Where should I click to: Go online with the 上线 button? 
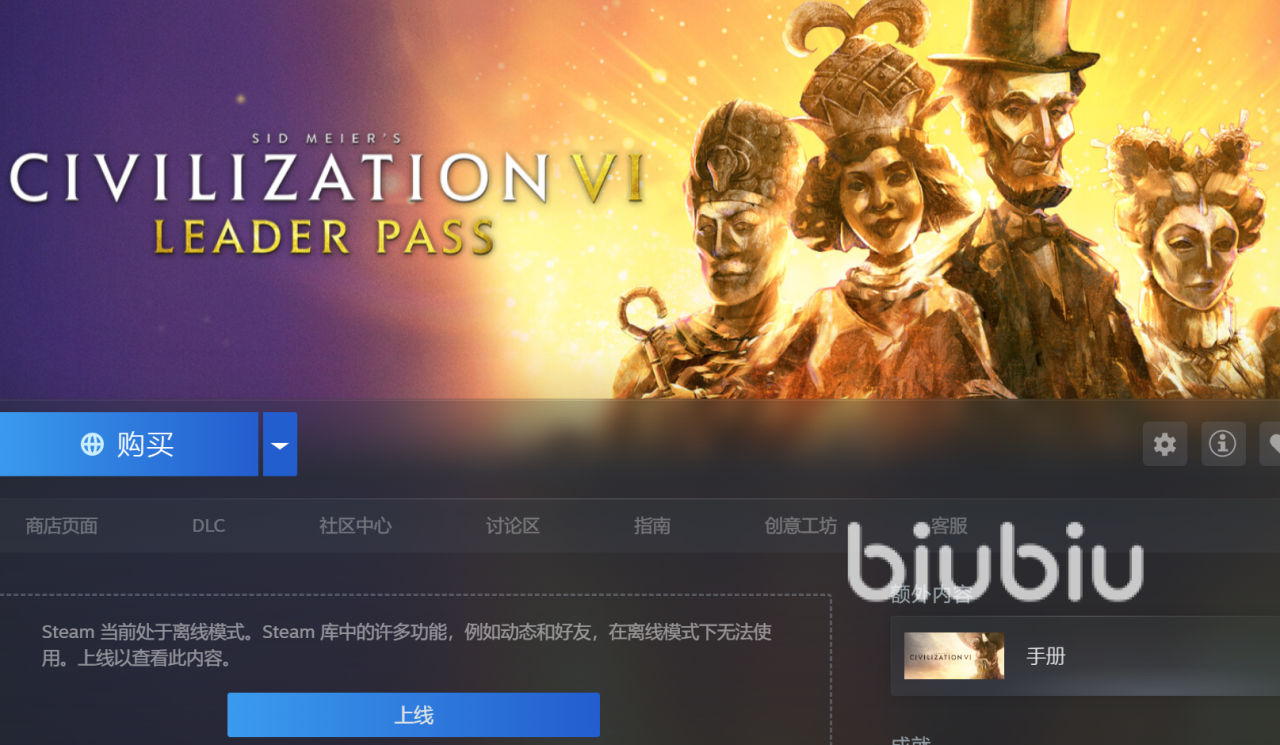pyautogui.click(x=413, y=715)
